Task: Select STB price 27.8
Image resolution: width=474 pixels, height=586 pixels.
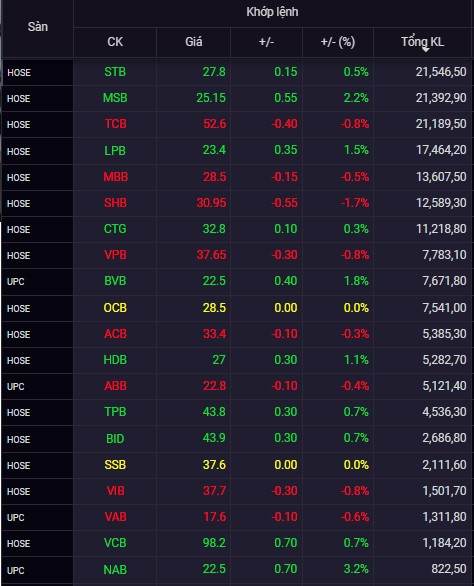Action: point(214,72)
